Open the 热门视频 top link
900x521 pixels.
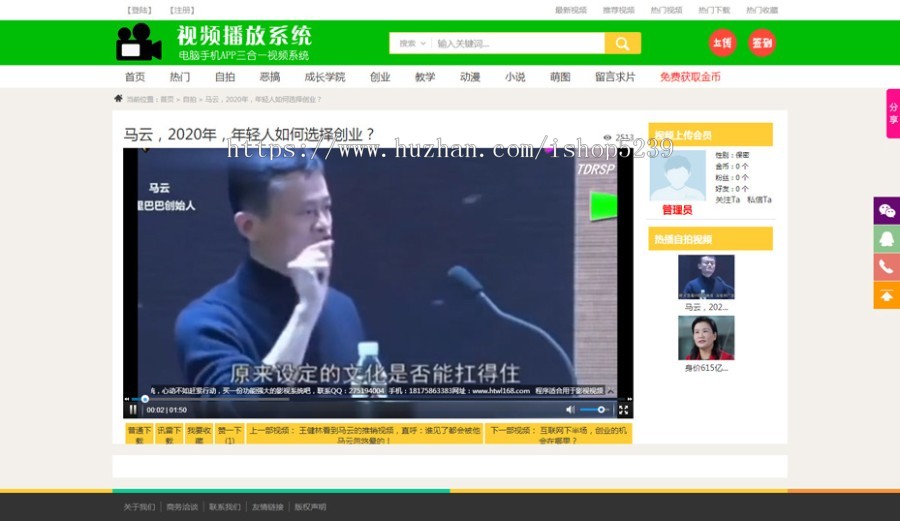click(666, 10)
